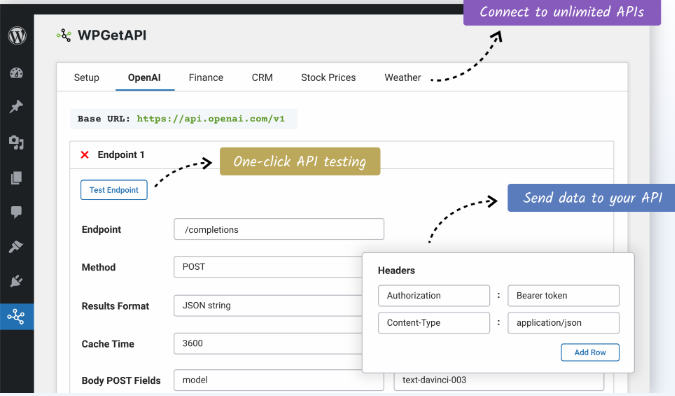This screenshot has height=396, width=675.
Task: Click the WPGetAPI page title
Action: coord(112,35)
